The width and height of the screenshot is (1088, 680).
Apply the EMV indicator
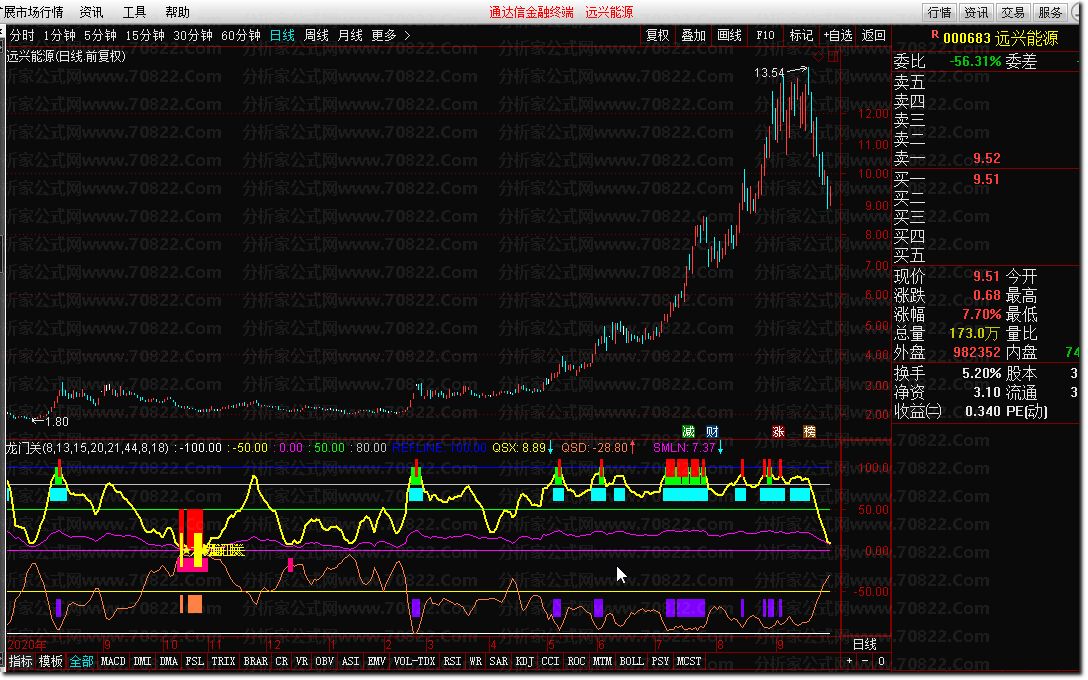[376, 661]
